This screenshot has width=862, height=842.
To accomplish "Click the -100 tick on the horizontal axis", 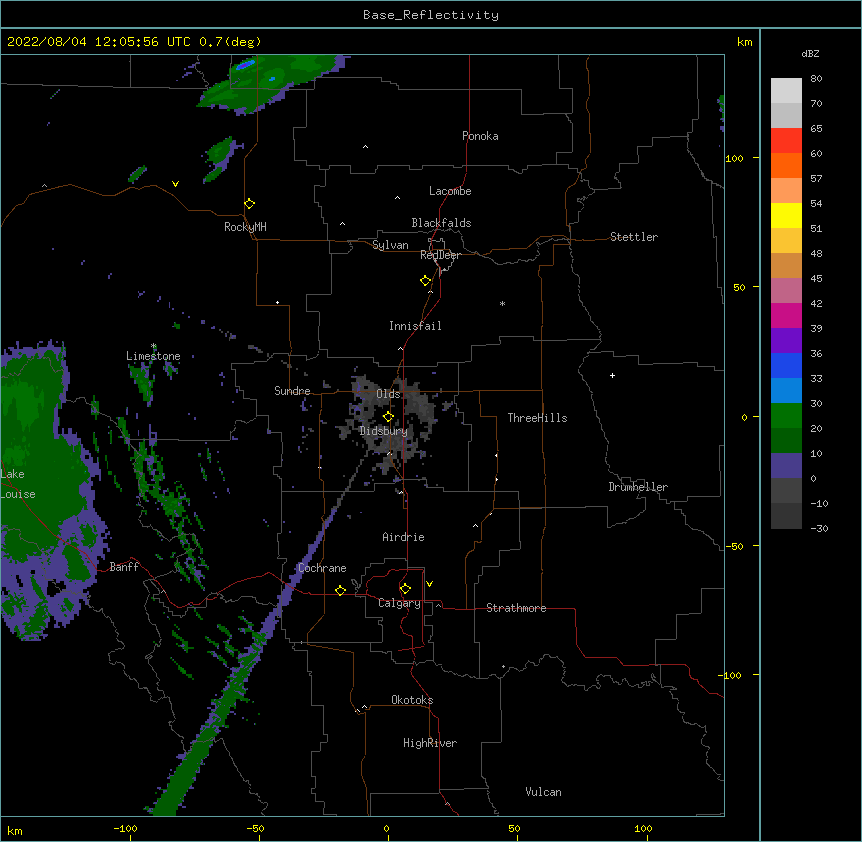I will pos(125,828).
